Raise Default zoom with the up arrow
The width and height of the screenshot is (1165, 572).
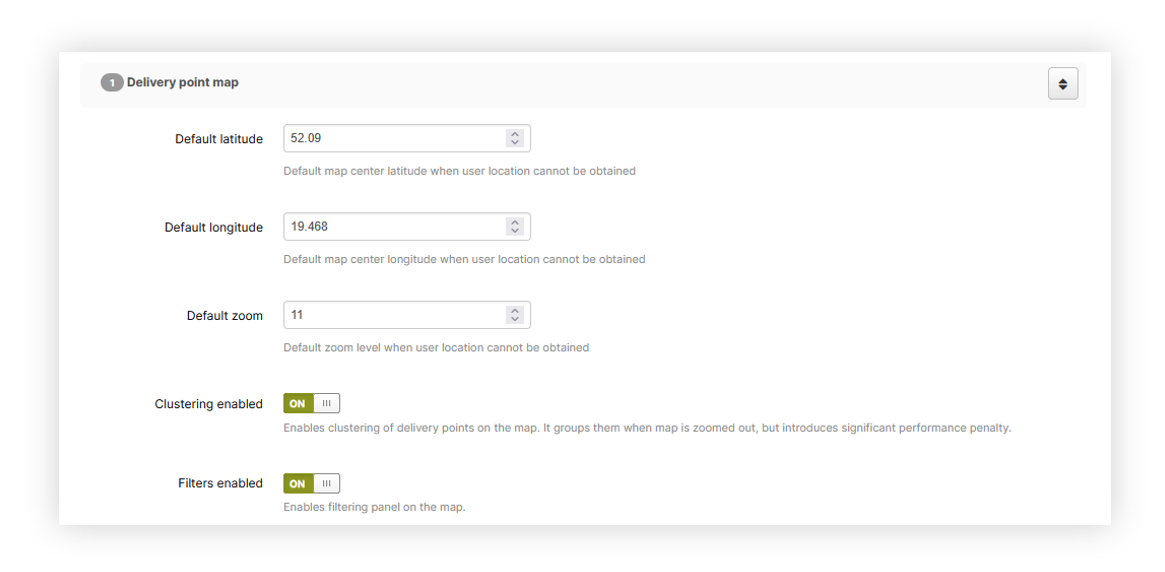pyautogui.click(x=514, y=310)
